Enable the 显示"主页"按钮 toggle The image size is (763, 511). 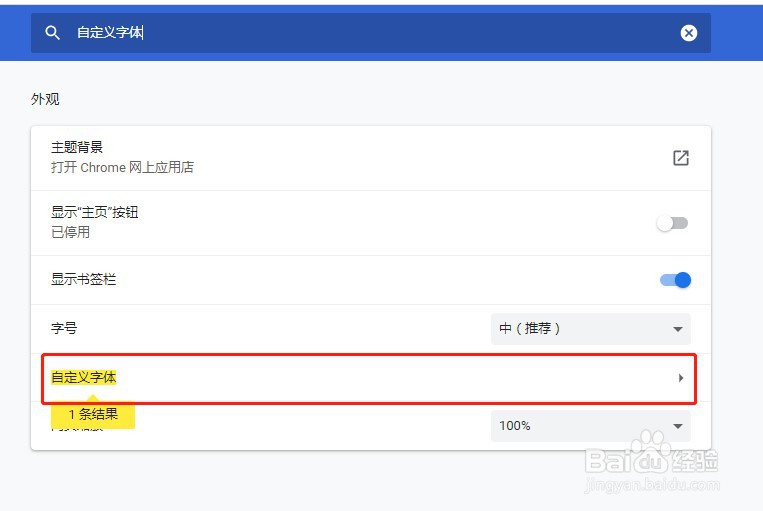[x=672, y=223]
